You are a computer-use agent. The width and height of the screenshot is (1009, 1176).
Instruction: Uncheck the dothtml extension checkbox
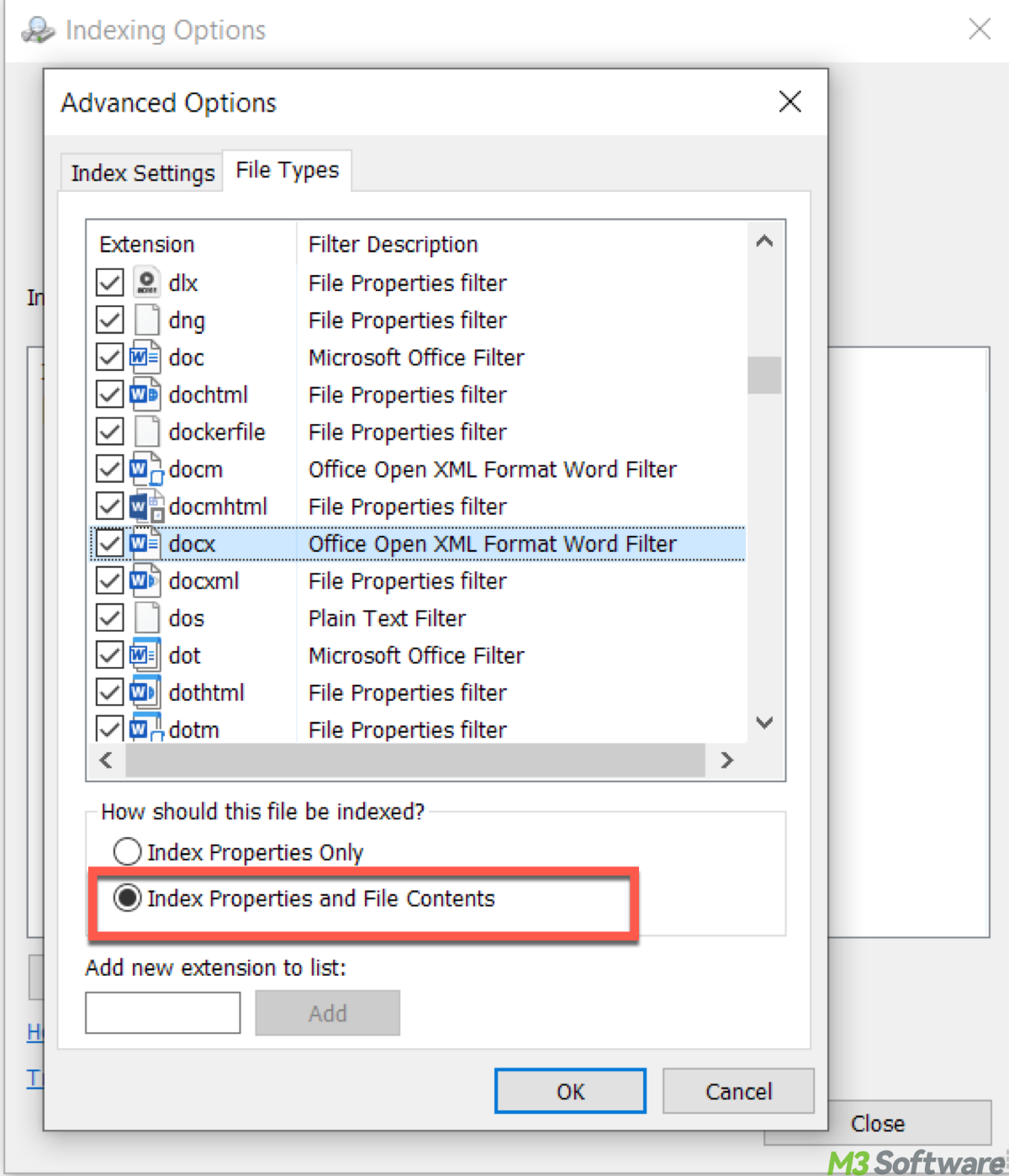tap(109, 691)
